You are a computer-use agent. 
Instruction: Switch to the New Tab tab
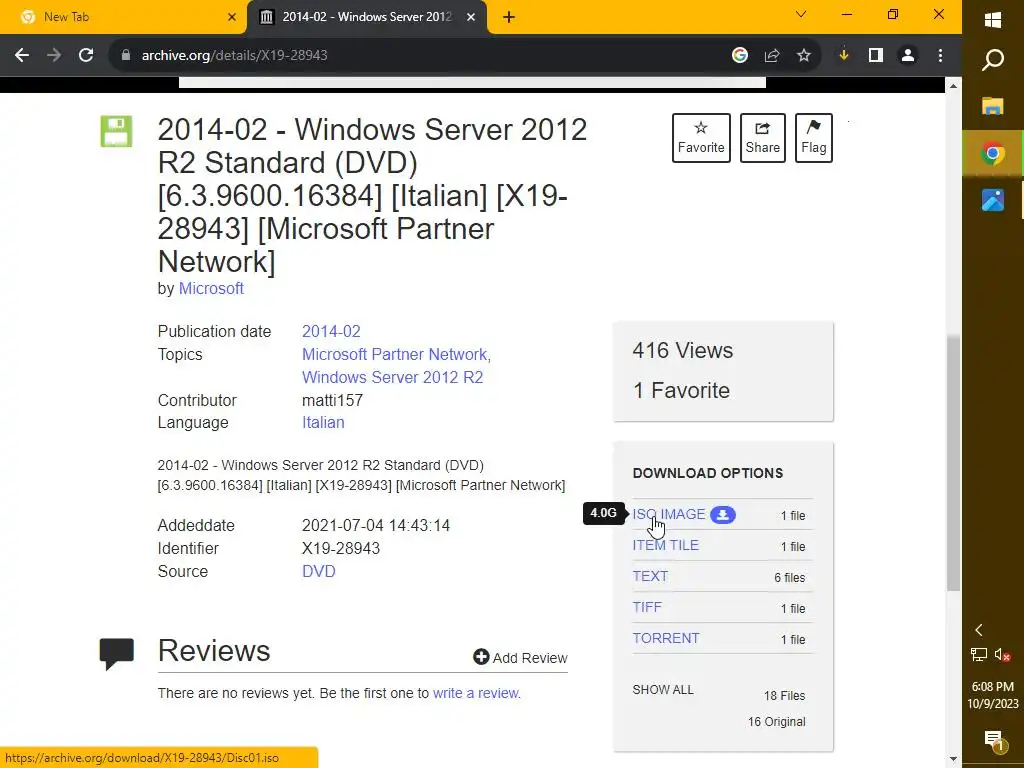tap(123, 17)
